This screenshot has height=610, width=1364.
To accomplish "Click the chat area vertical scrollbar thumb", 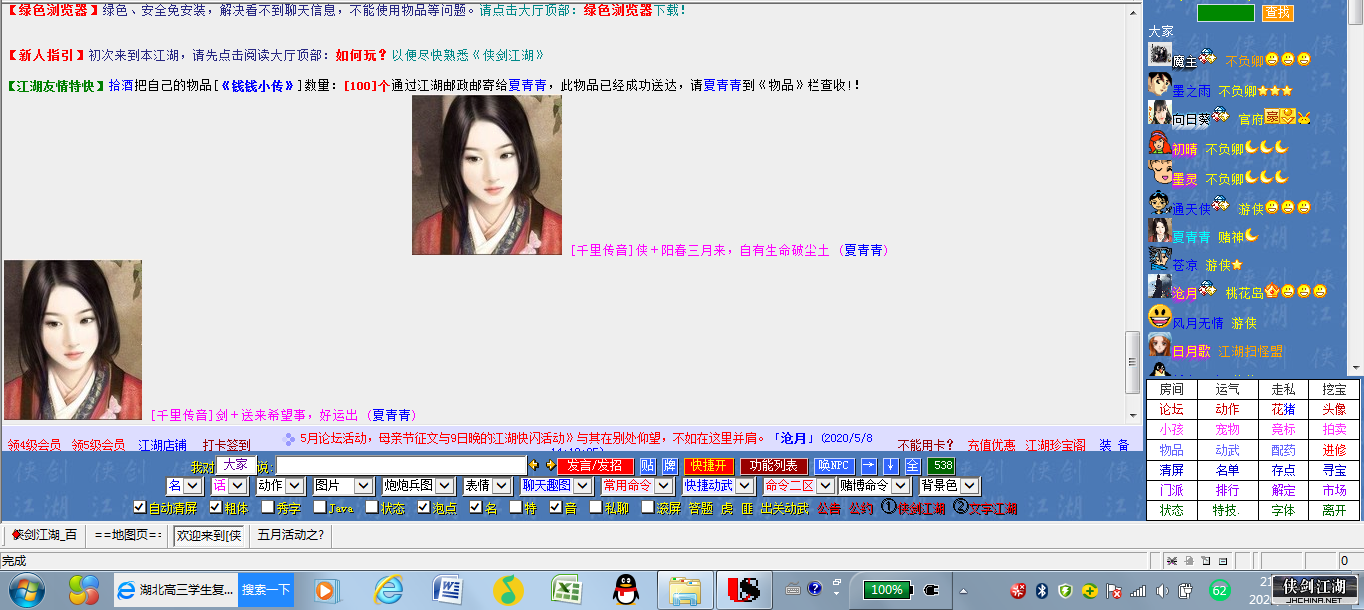I will (x=1133, y=363).
